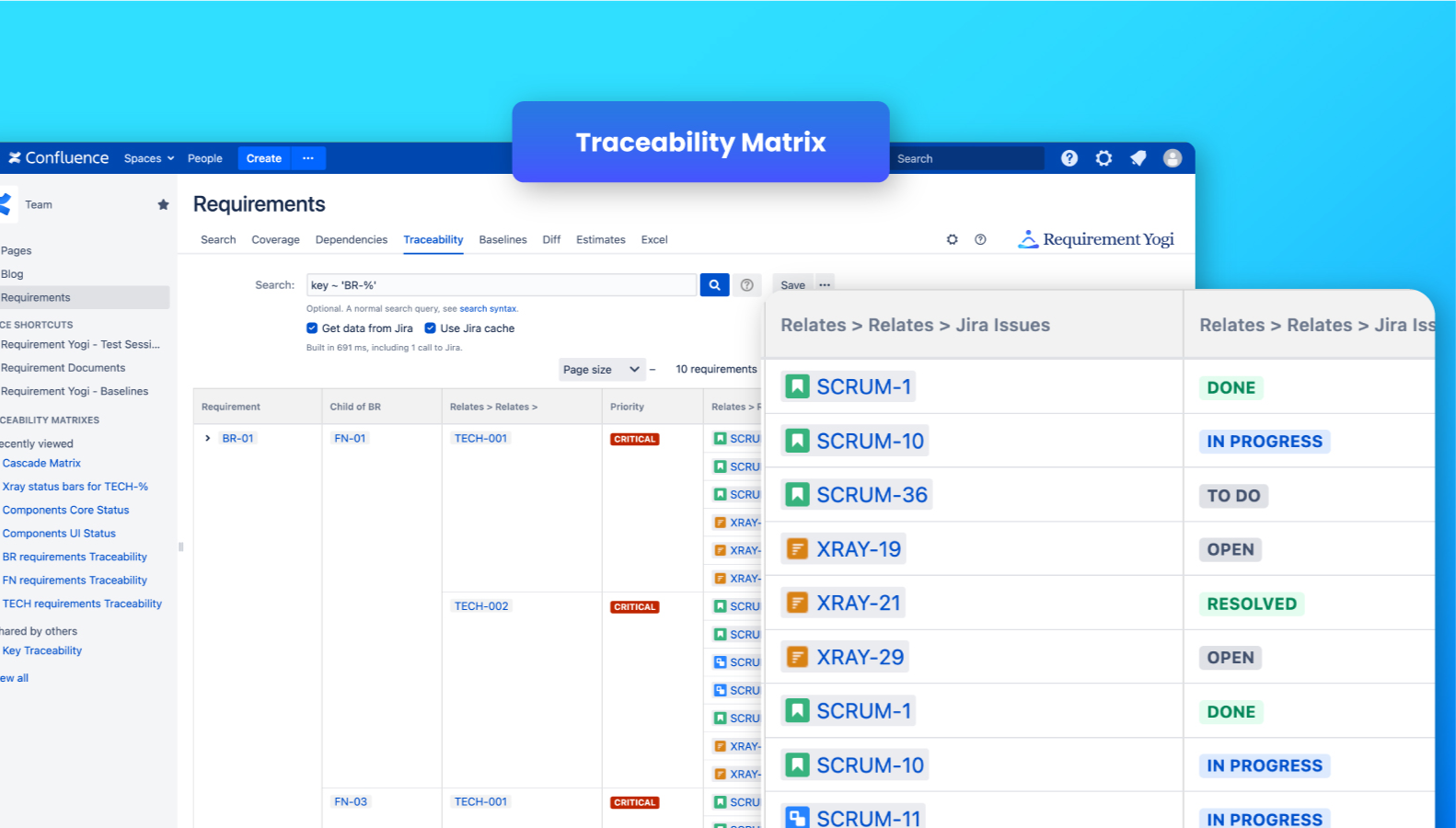1456x828 pixels.
Task: Open the Excel tab
Action: 654,239
